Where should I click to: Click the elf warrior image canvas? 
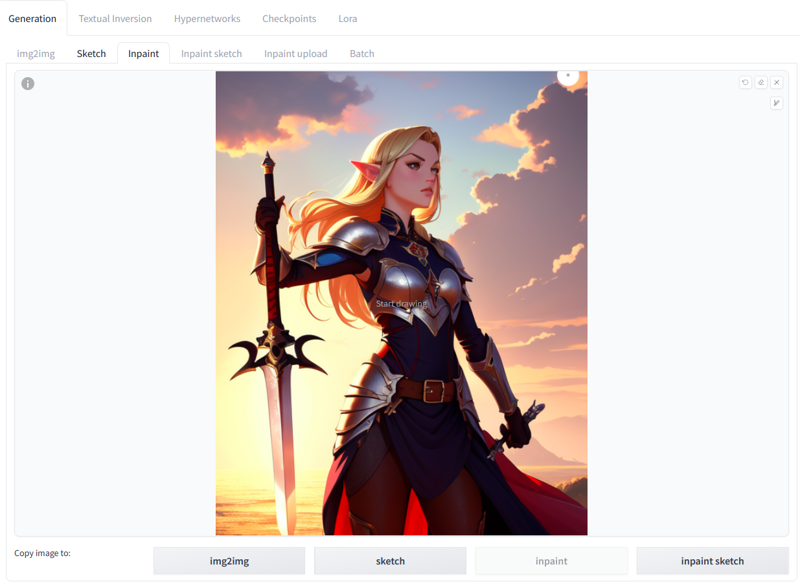coord(402,303)
